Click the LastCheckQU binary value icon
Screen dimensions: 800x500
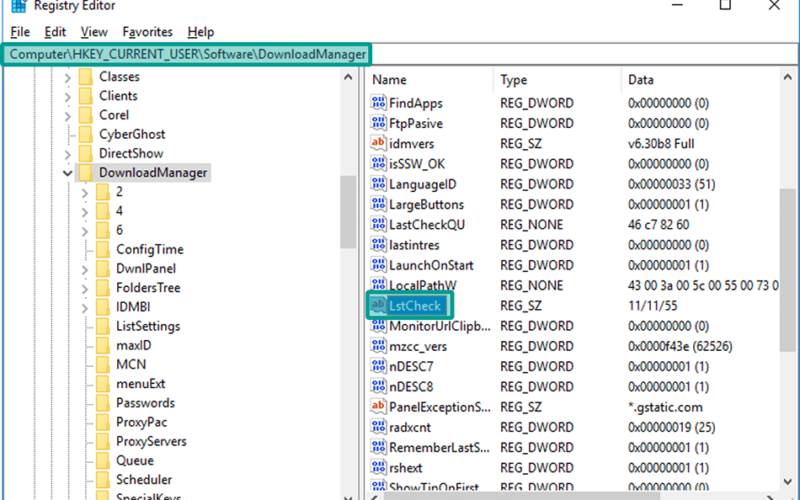pyautogui.click(x=378, y=224)
